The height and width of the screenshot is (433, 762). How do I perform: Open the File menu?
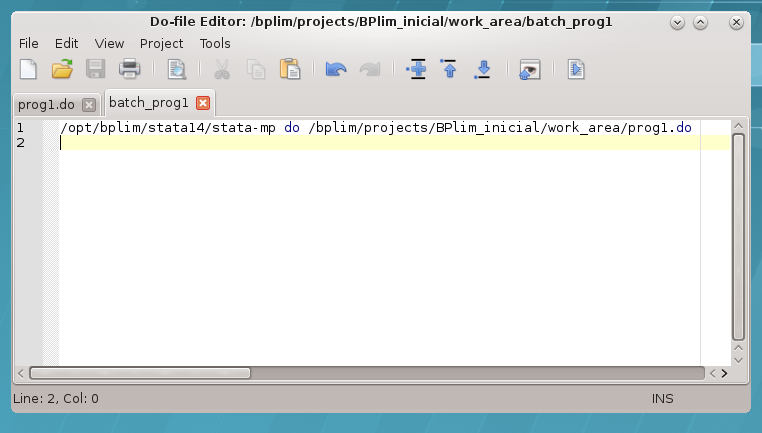tap(29, 43)
